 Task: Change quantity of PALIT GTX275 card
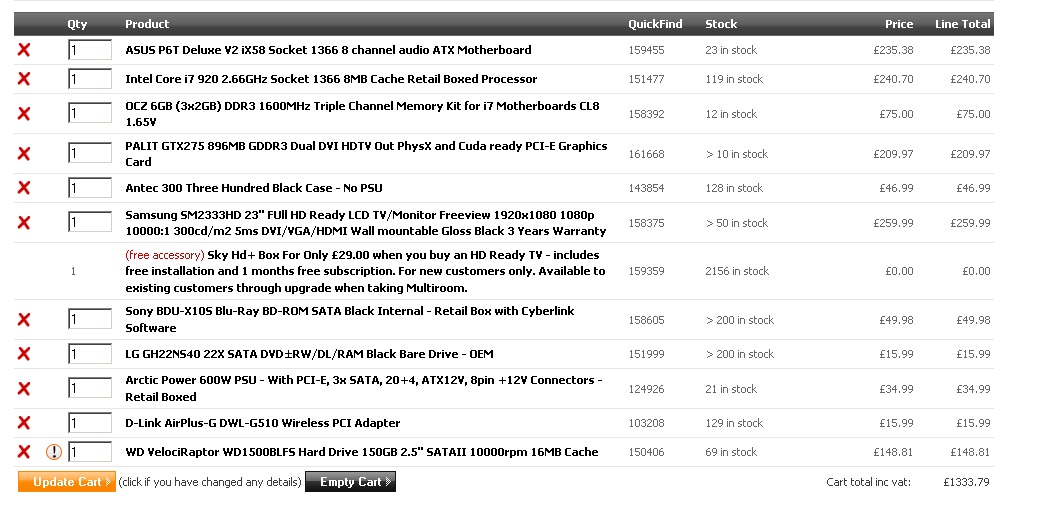click(x=90, y=154)
